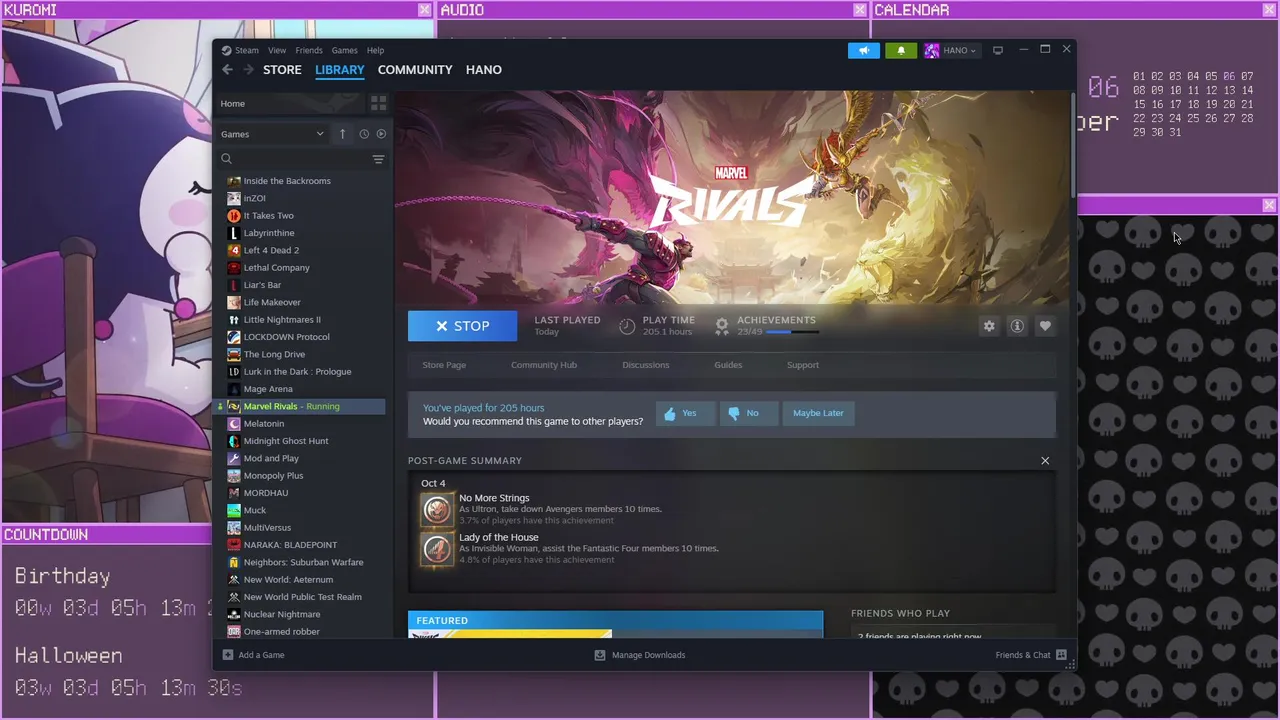Open the Friends menu
The height and width of the screenshot is (720, 1280).
309,50
